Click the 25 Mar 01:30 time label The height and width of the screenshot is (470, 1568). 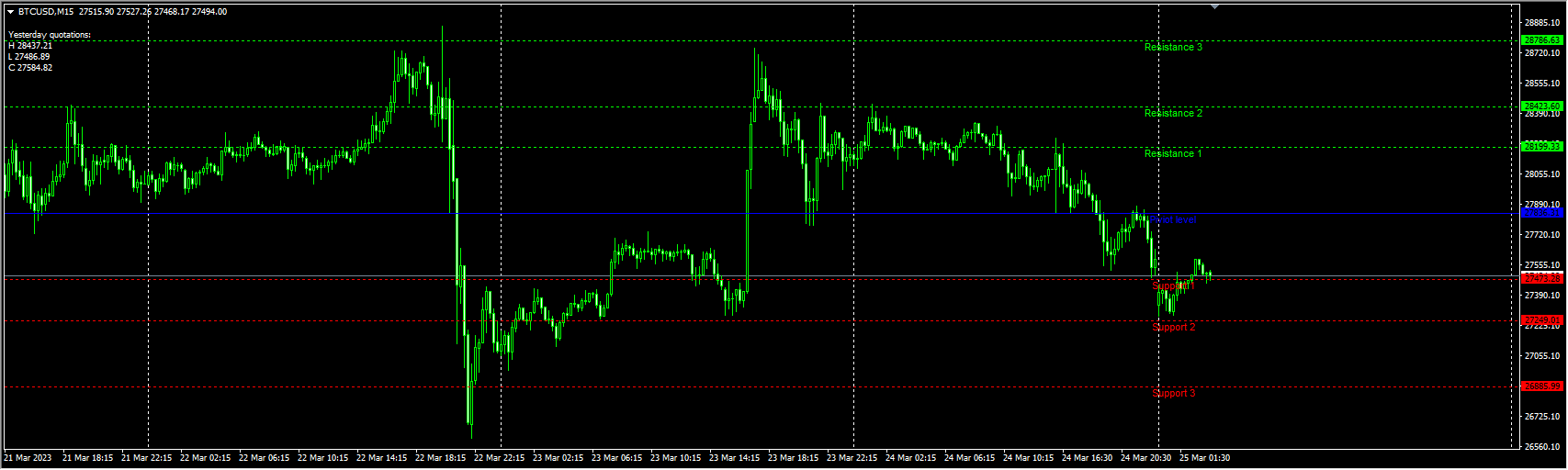tap(1205, 458)
